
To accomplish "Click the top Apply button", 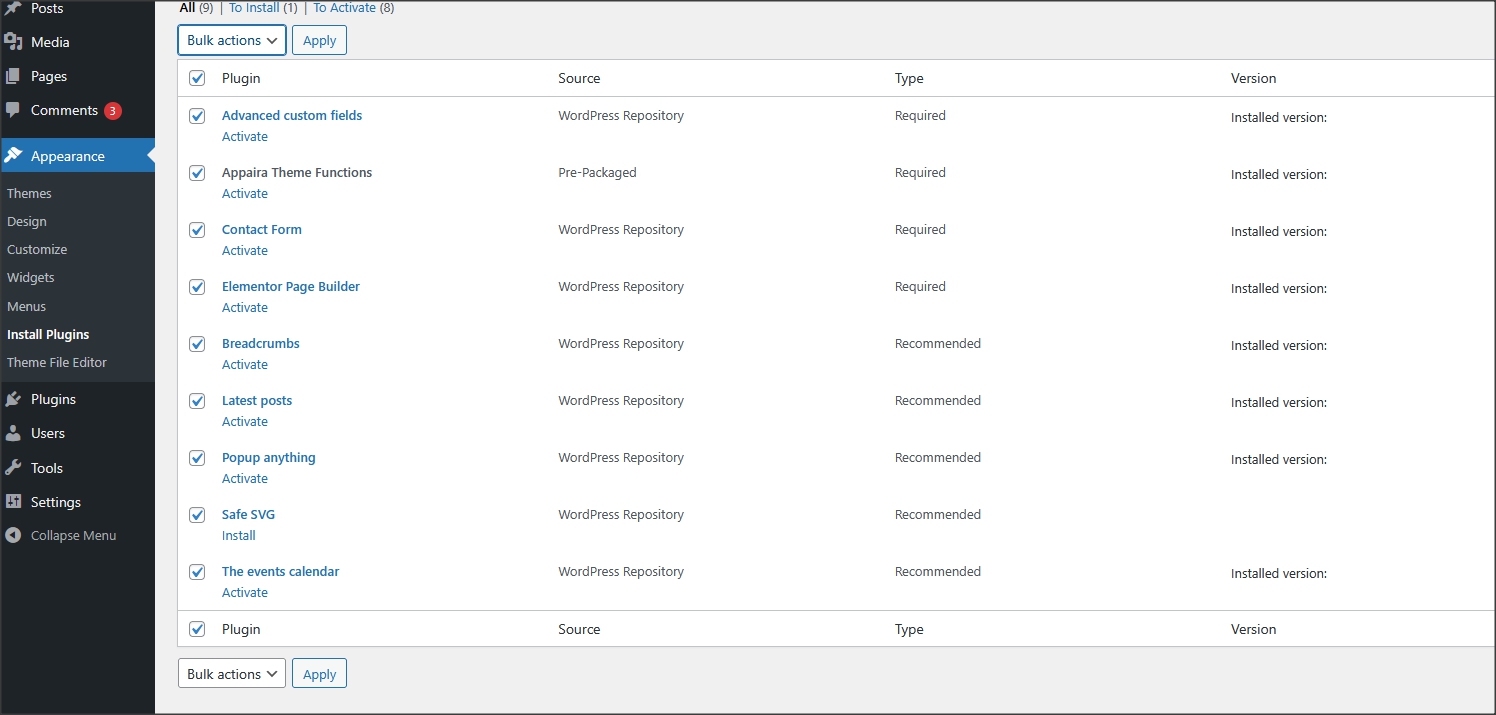I will point(319,40).
